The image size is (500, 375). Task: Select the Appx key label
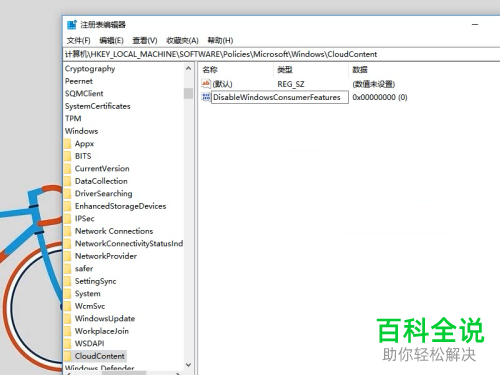pos(84,144)
